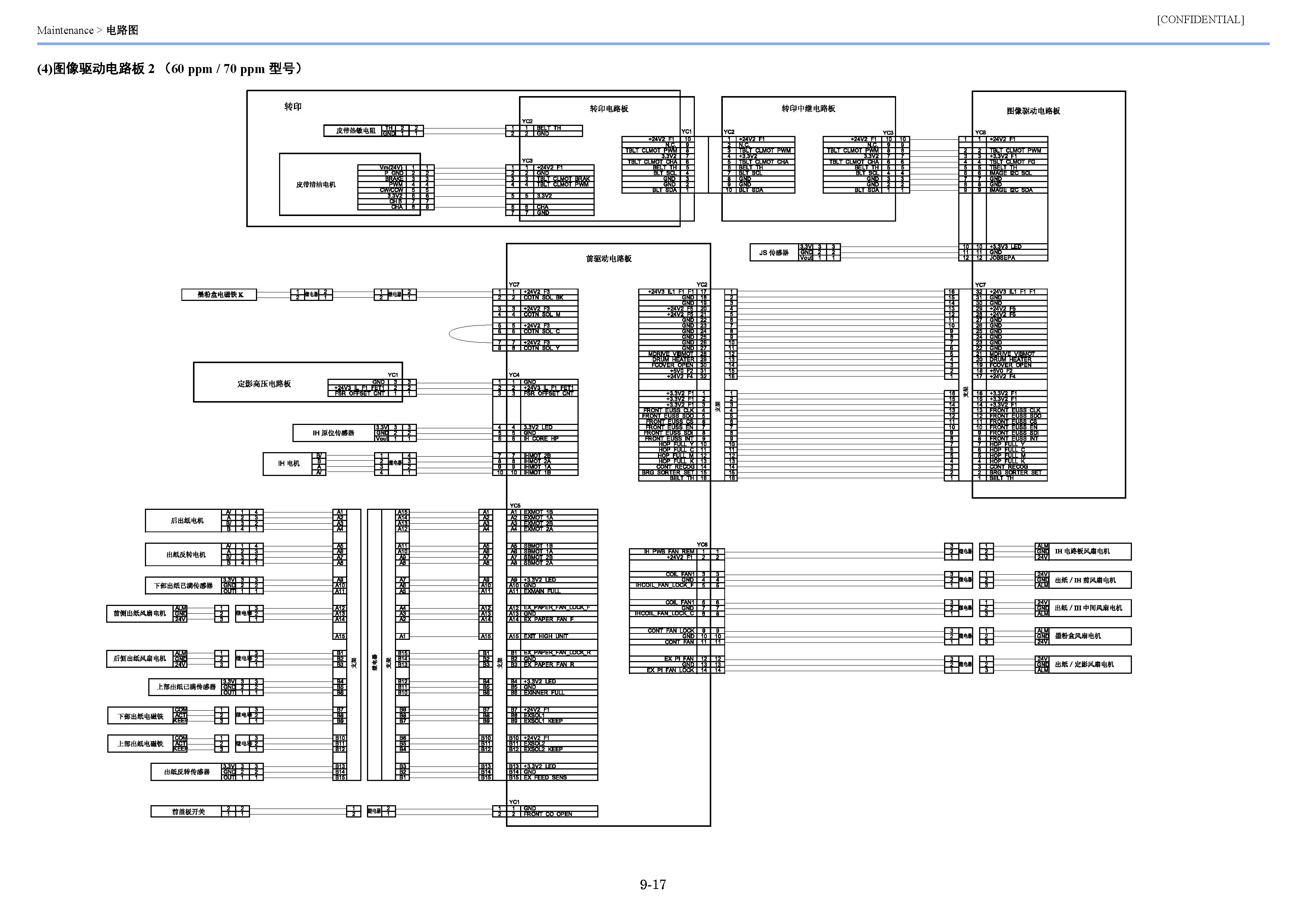Click the 定影高压电路板 label
This screenshot has width=1307, height=924.
(x=264, y=384)
